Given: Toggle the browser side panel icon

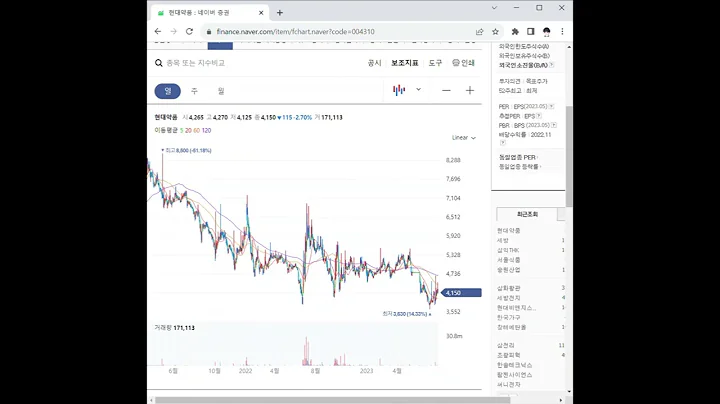Looking at the screenshot, I should (530, 32).
